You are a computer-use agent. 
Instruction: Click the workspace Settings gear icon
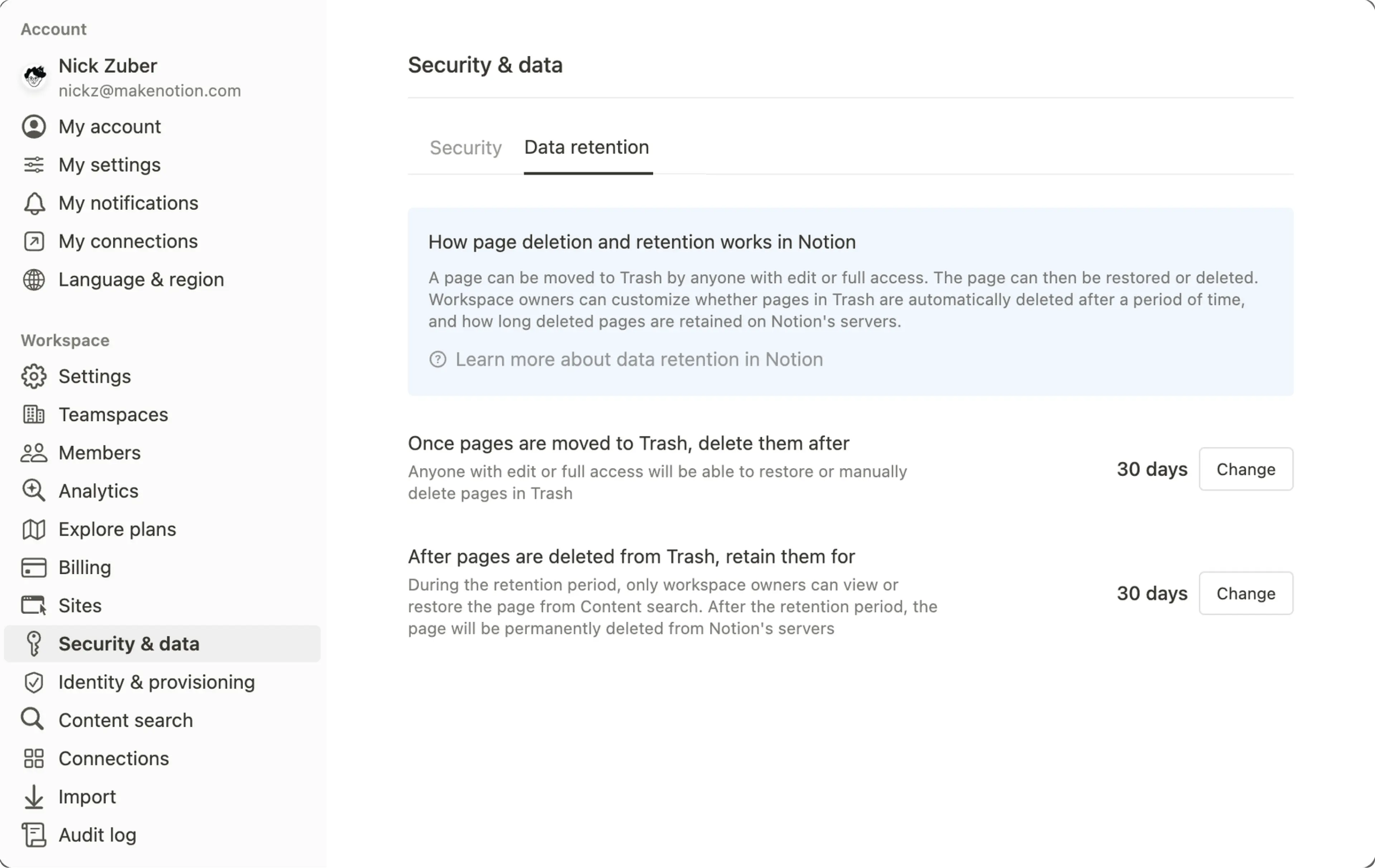pyautogui.click(x=34, y=376)
